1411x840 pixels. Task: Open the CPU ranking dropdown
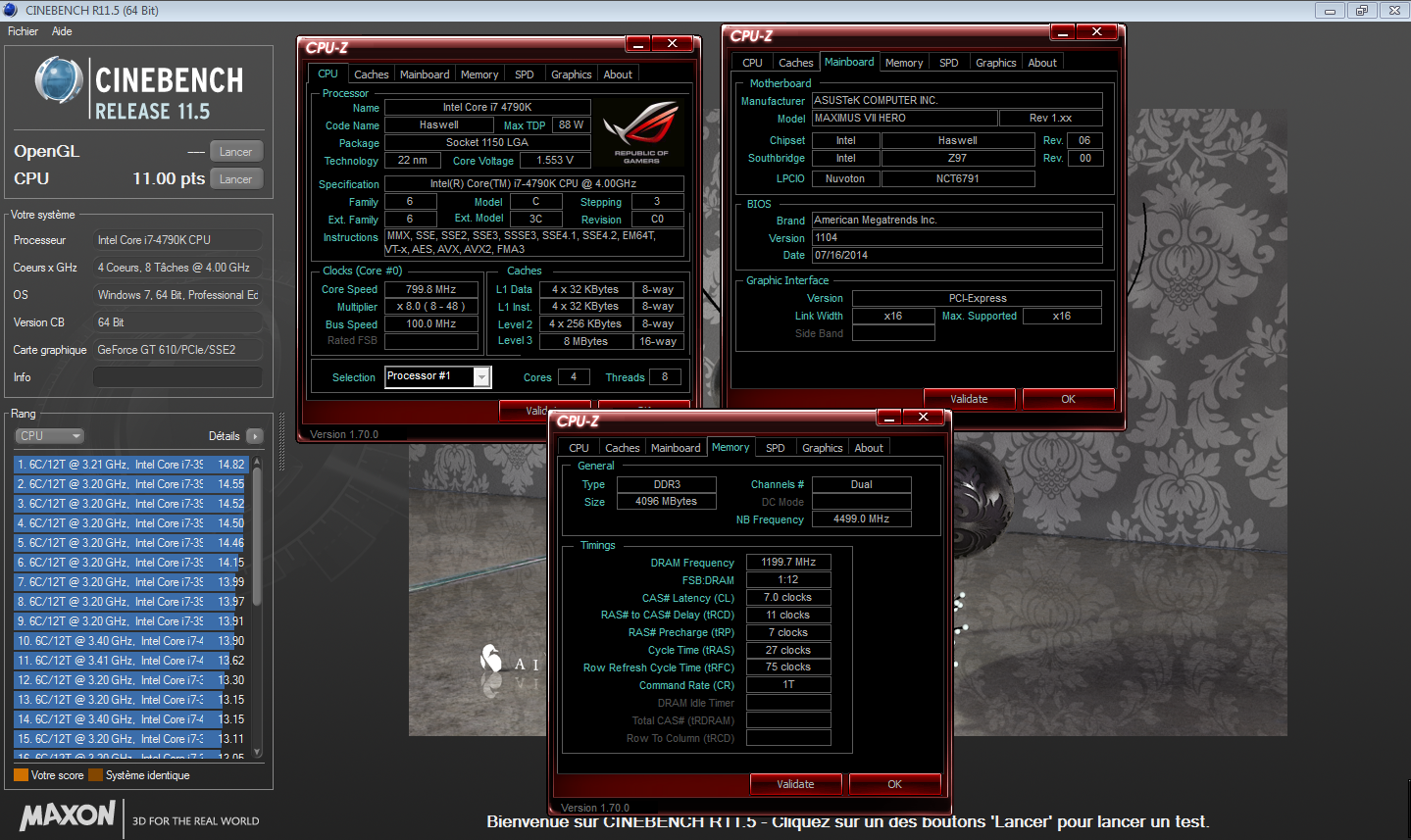click(x=49, y=436)
